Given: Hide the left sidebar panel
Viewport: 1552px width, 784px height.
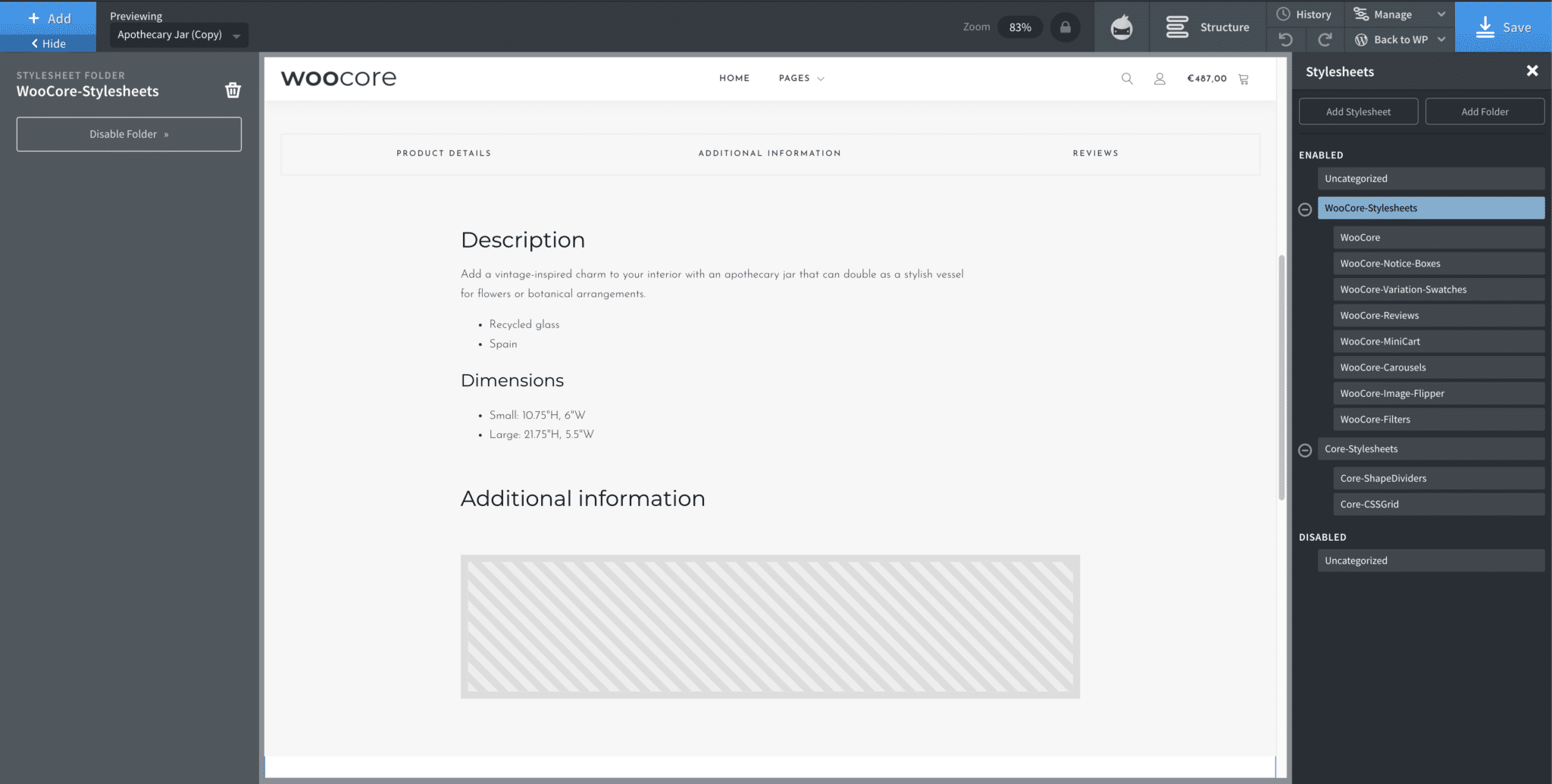Looking at the screenshot, I should [x=48, y=43].
